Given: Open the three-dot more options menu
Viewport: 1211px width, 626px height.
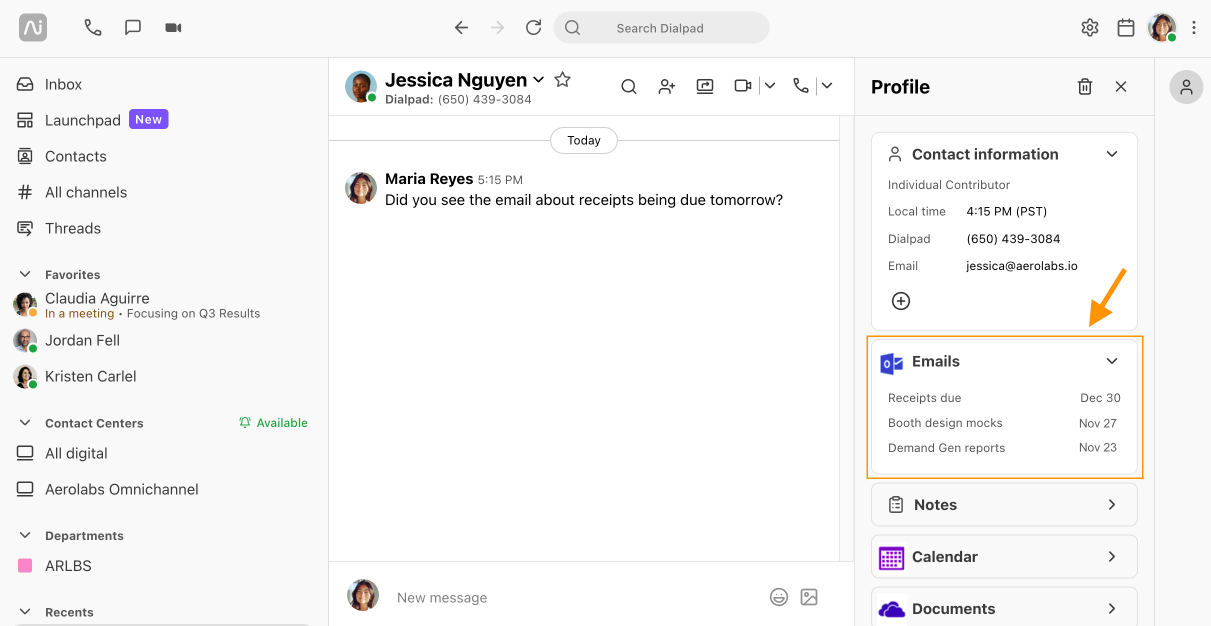Looking at the screenshot, I should tap(1194, 28).
